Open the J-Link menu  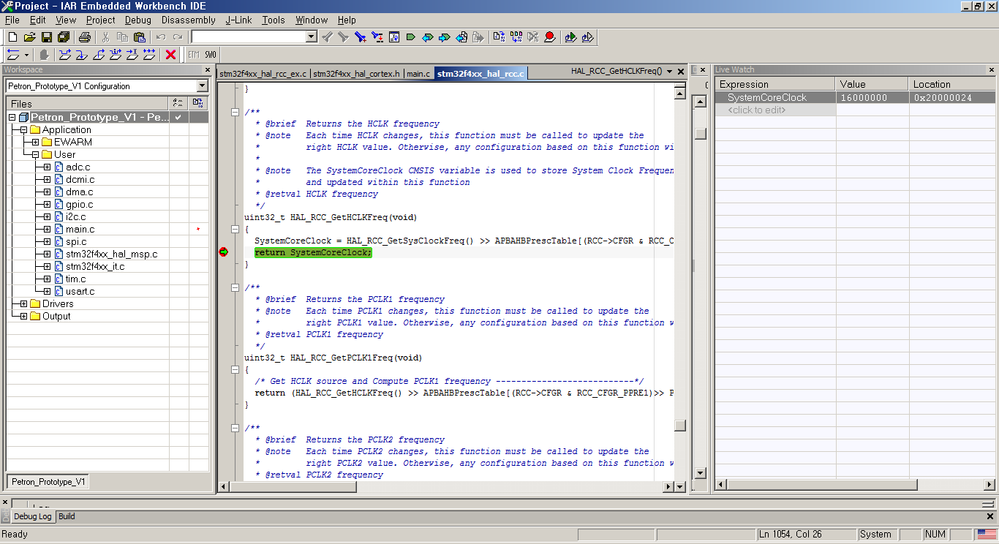pyautogui.click(x=239, y=20)
